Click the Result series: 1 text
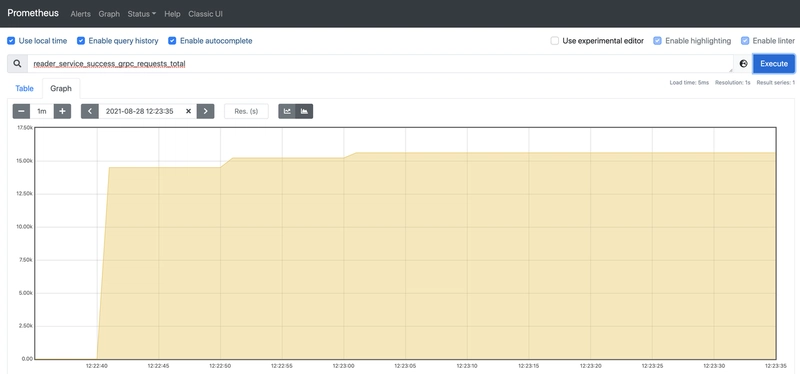800x374 pixels. tap(776, 83)
